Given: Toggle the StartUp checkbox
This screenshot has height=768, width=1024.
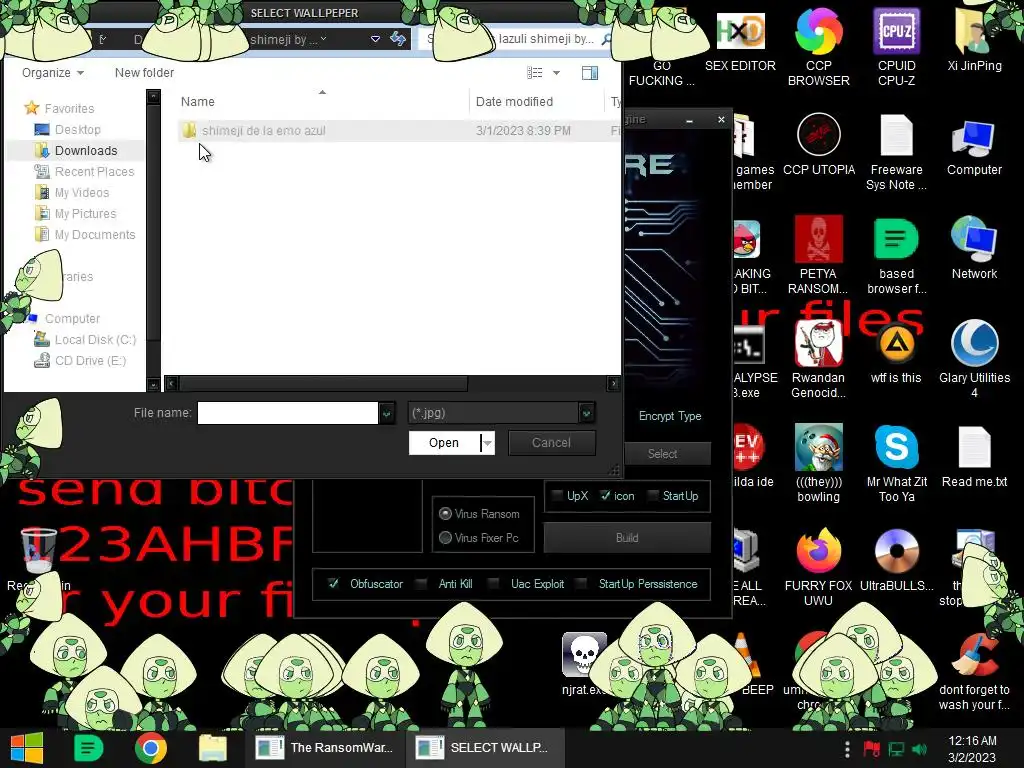Looking at the screenshot, I should [x=652, y=496].
